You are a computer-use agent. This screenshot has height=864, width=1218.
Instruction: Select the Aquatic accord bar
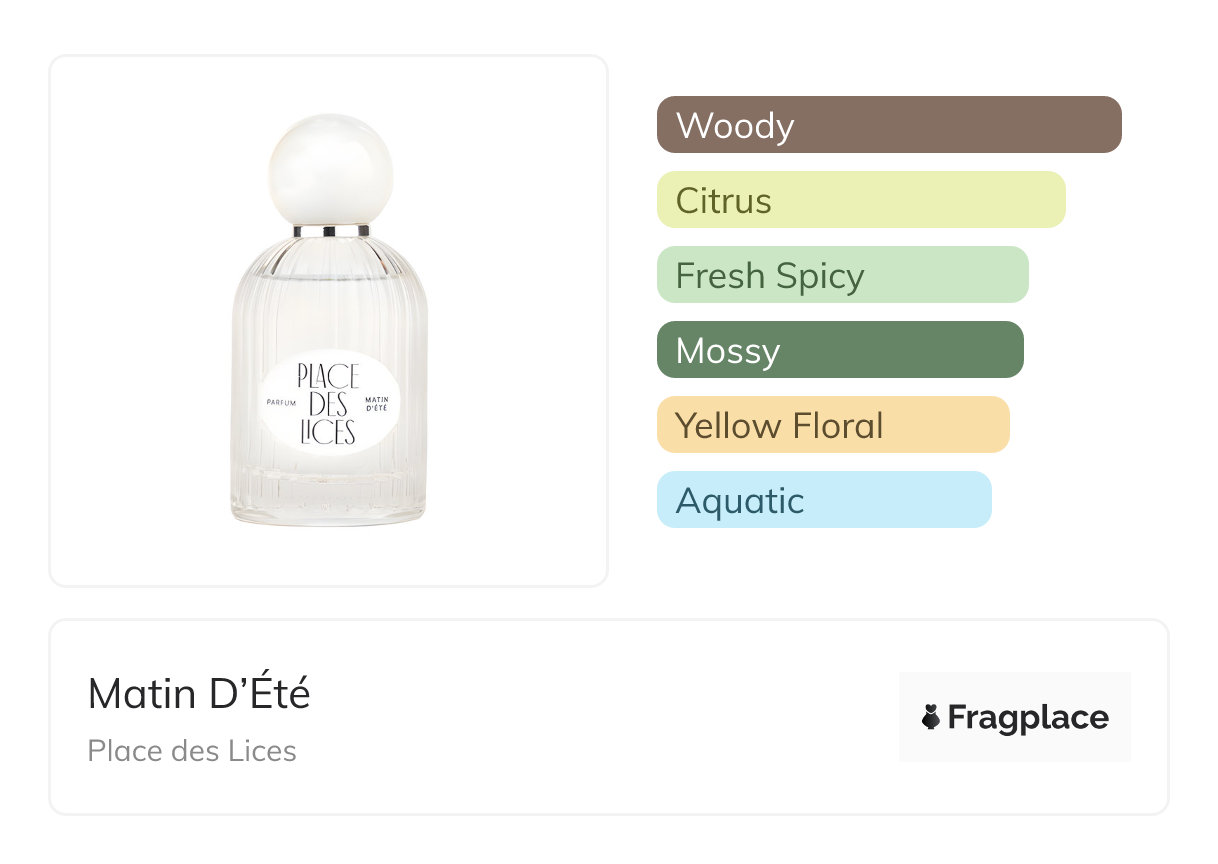823,500
